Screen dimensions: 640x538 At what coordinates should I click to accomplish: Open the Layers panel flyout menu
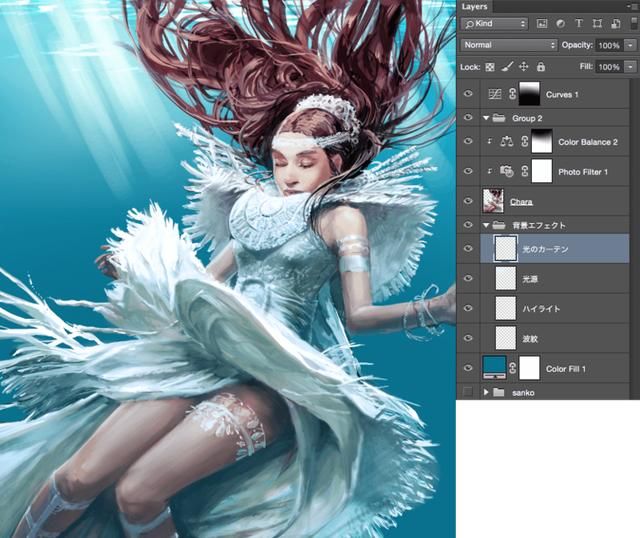pyautogui.click(x=632, y=6)
